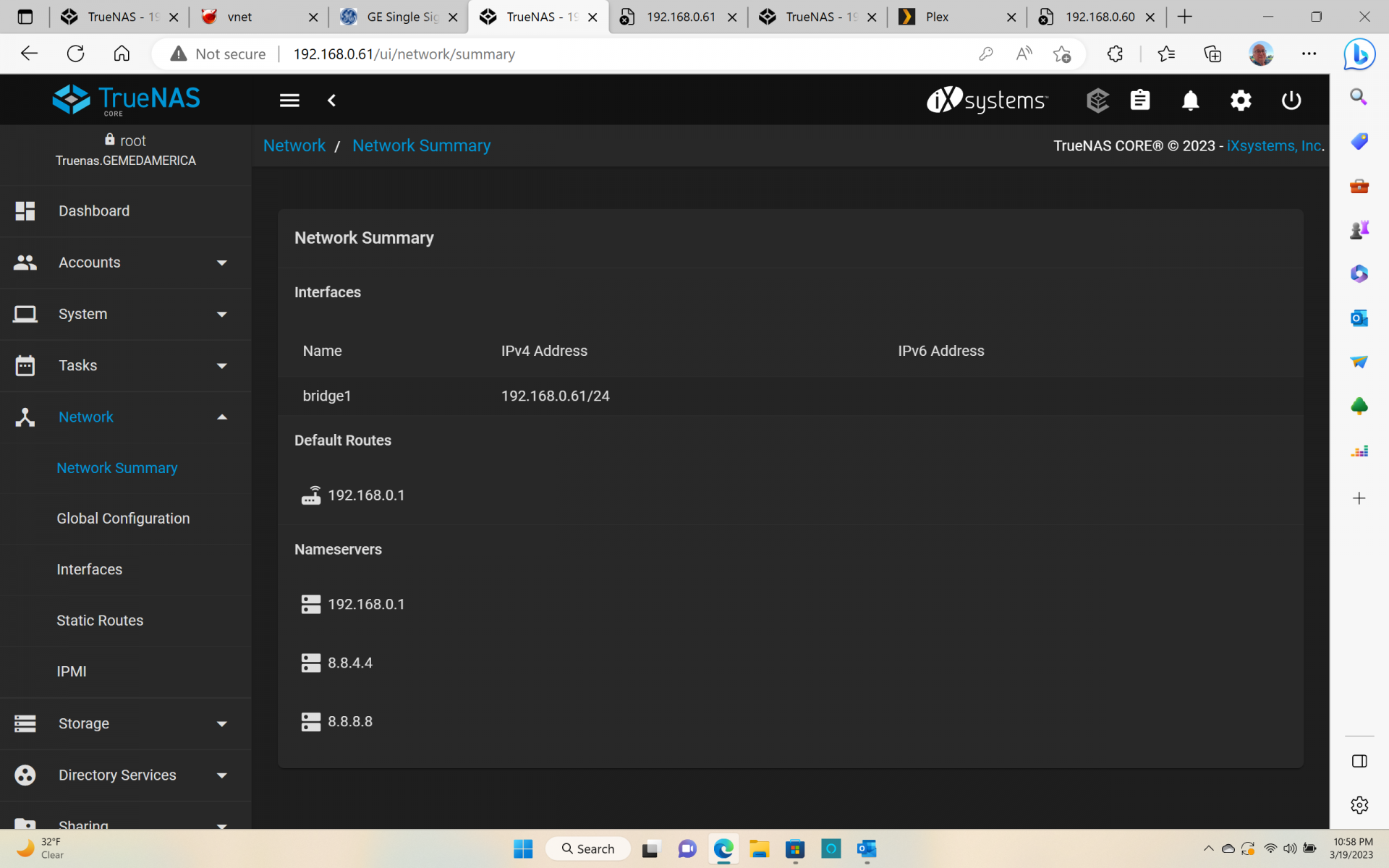This screenshot has height=868, width=1389.
Task: Open the TrueNAS settings gear icon
Action: pyautogui.click(x=1241, y=101)
